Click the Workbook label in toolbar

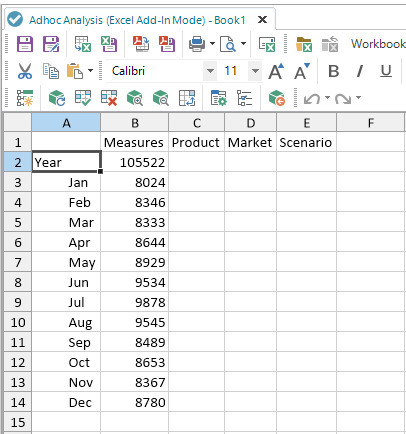tap(378, 44)
